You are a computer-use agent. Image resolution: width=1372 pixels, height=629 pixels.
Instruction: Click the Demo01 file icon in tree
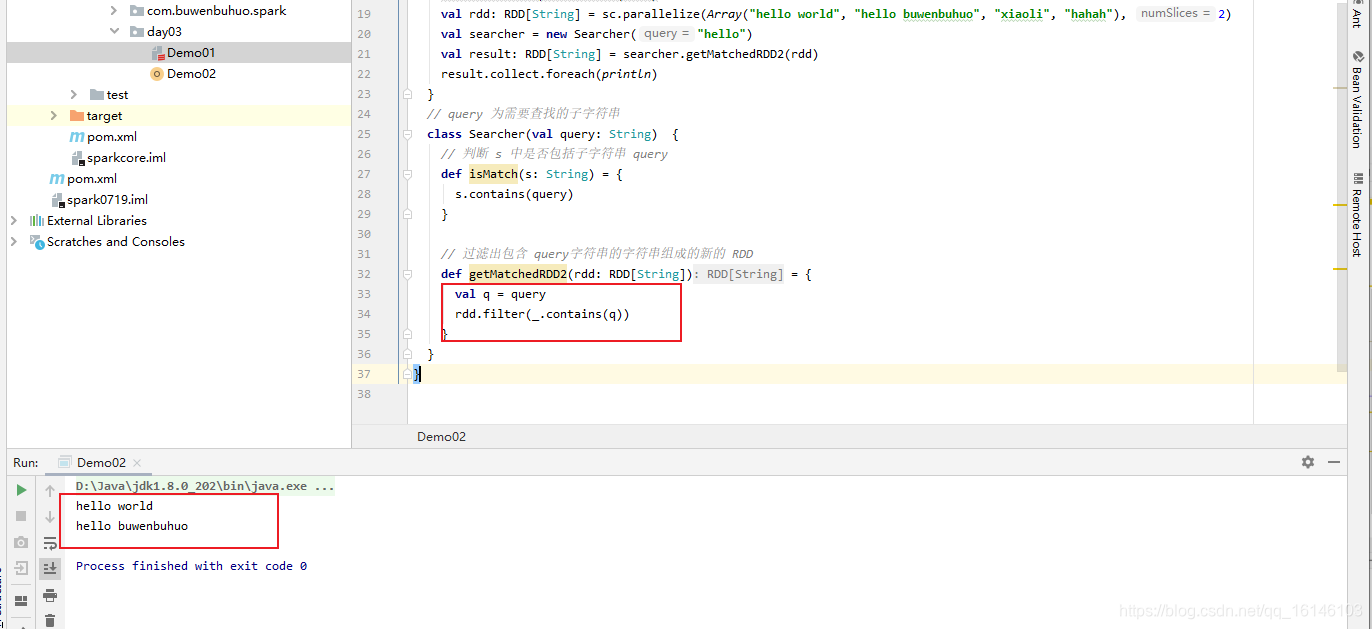157,52
